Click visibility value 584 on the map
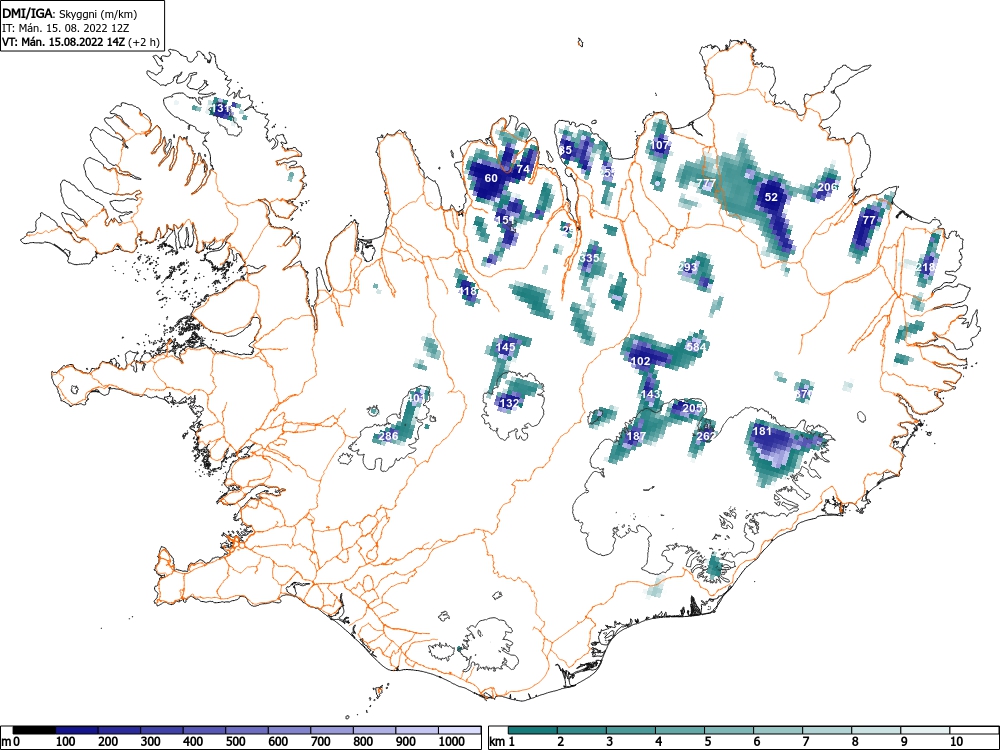 pos(695,347)
